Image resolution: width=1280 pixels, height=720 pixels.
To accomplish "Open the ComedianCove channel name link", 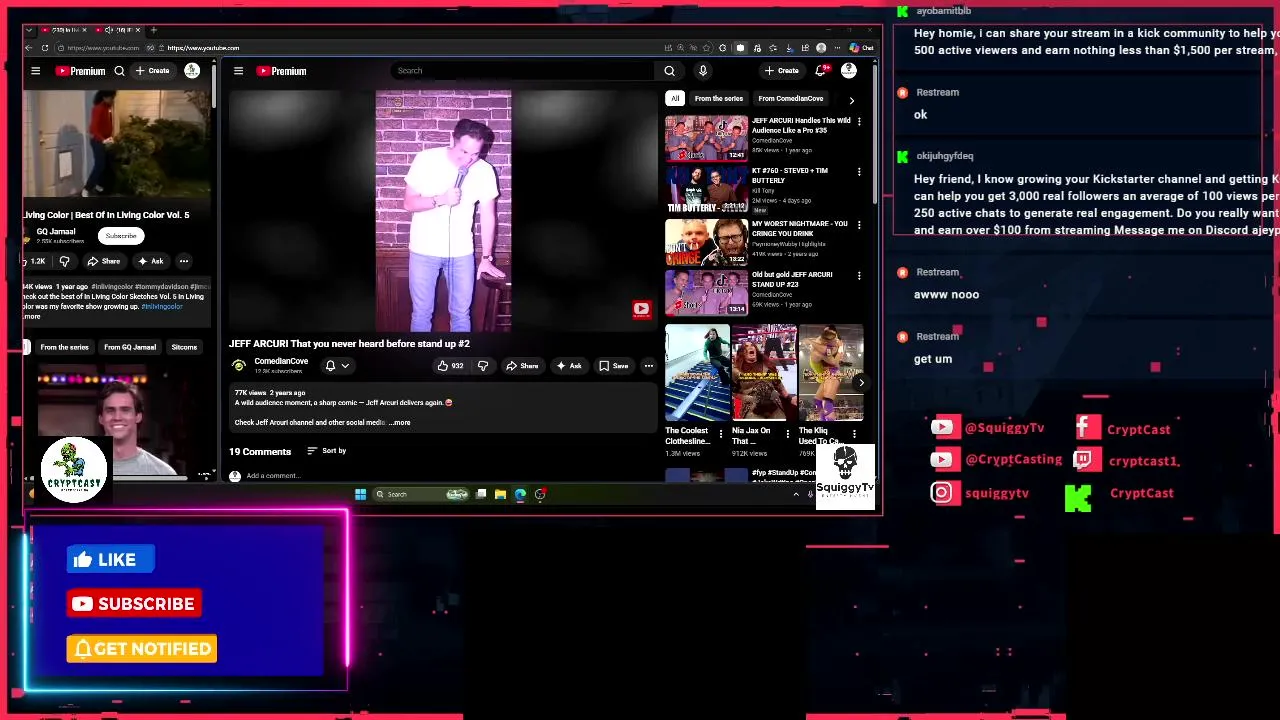I will point(281,361).
